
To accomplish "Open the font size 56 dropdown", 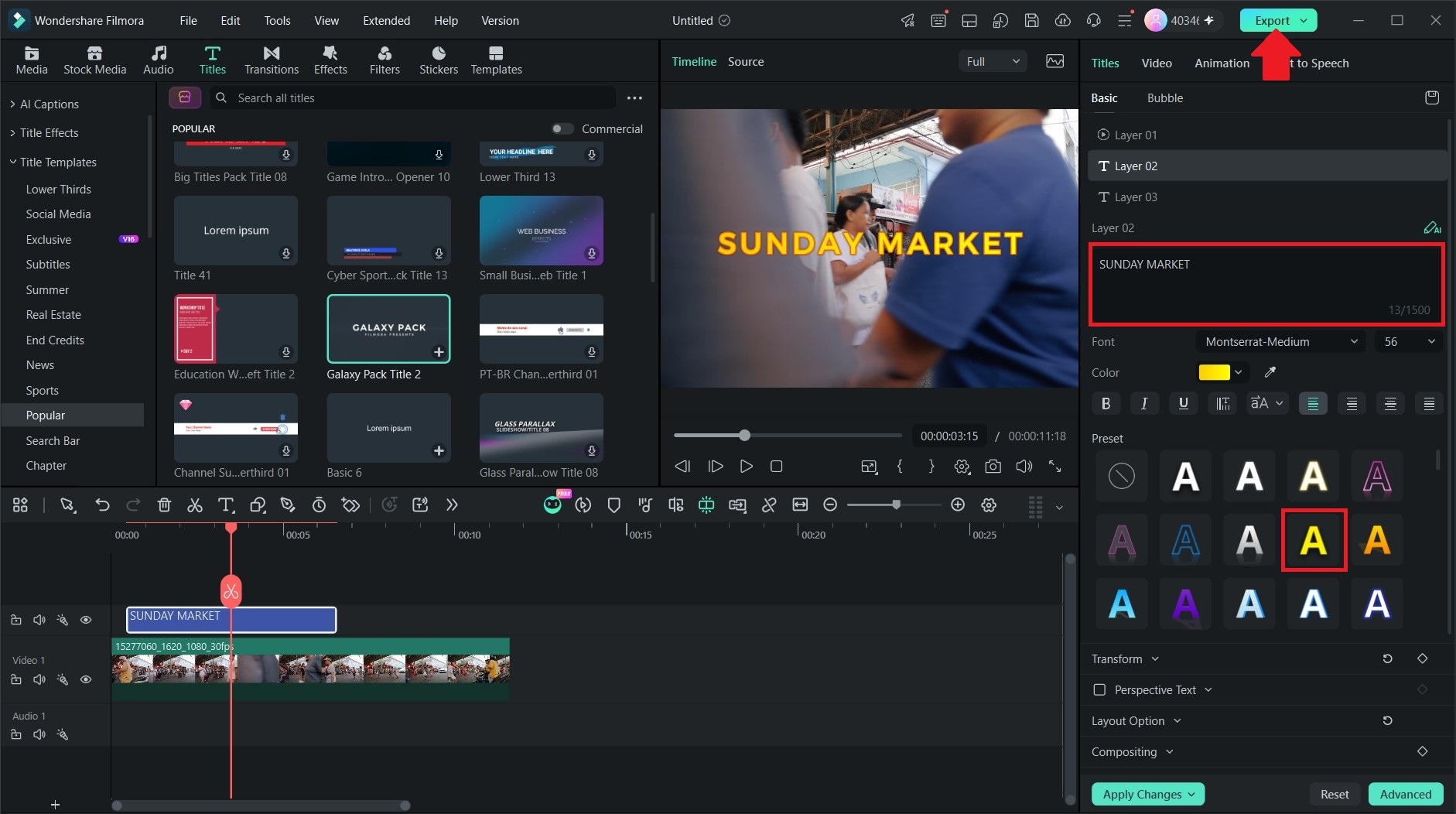I will (x=1409, y=341).
